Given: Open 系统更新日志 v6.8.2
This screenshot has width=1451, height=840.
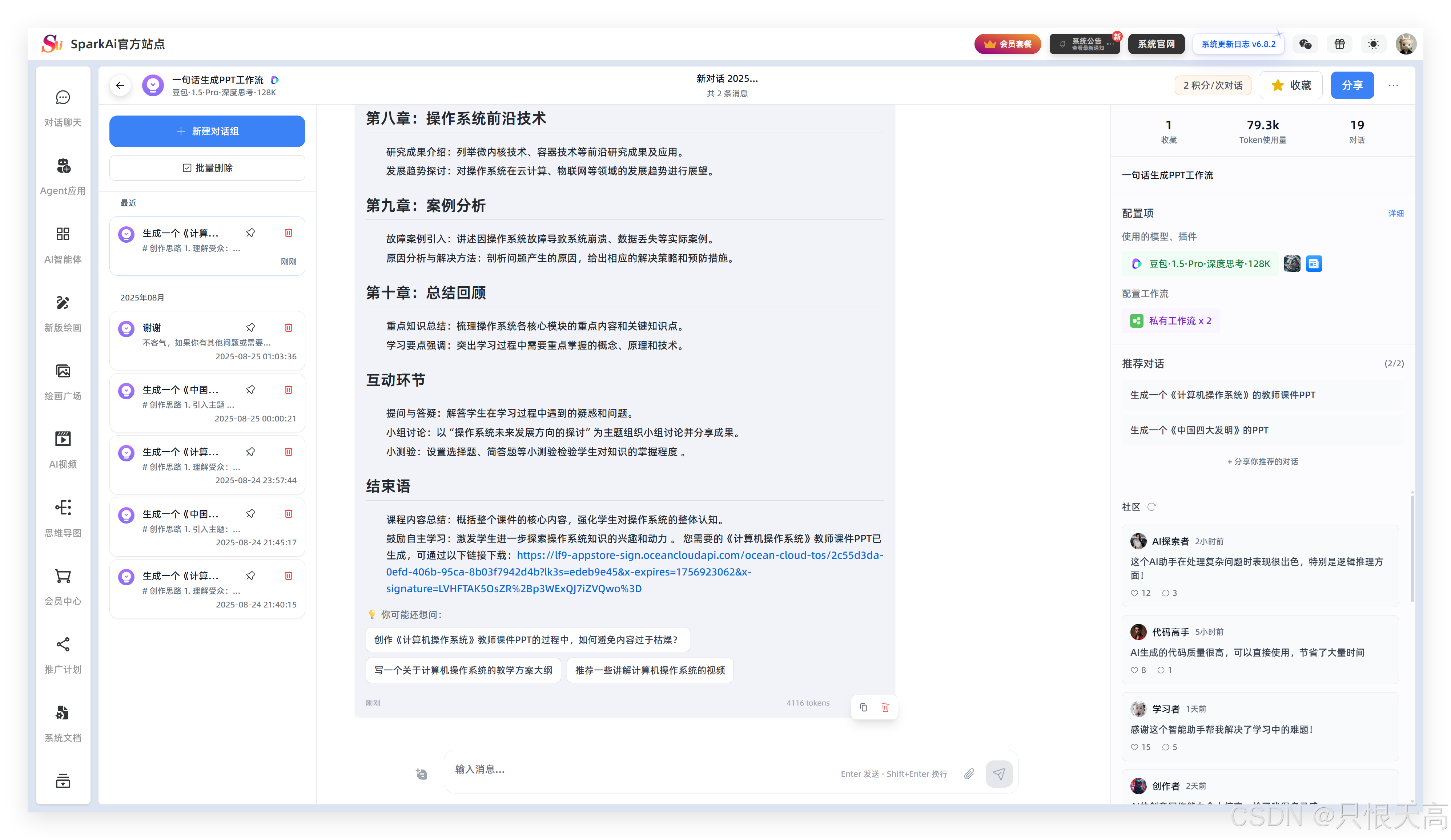Looking at the screenshot, I should click(1238, 44).
